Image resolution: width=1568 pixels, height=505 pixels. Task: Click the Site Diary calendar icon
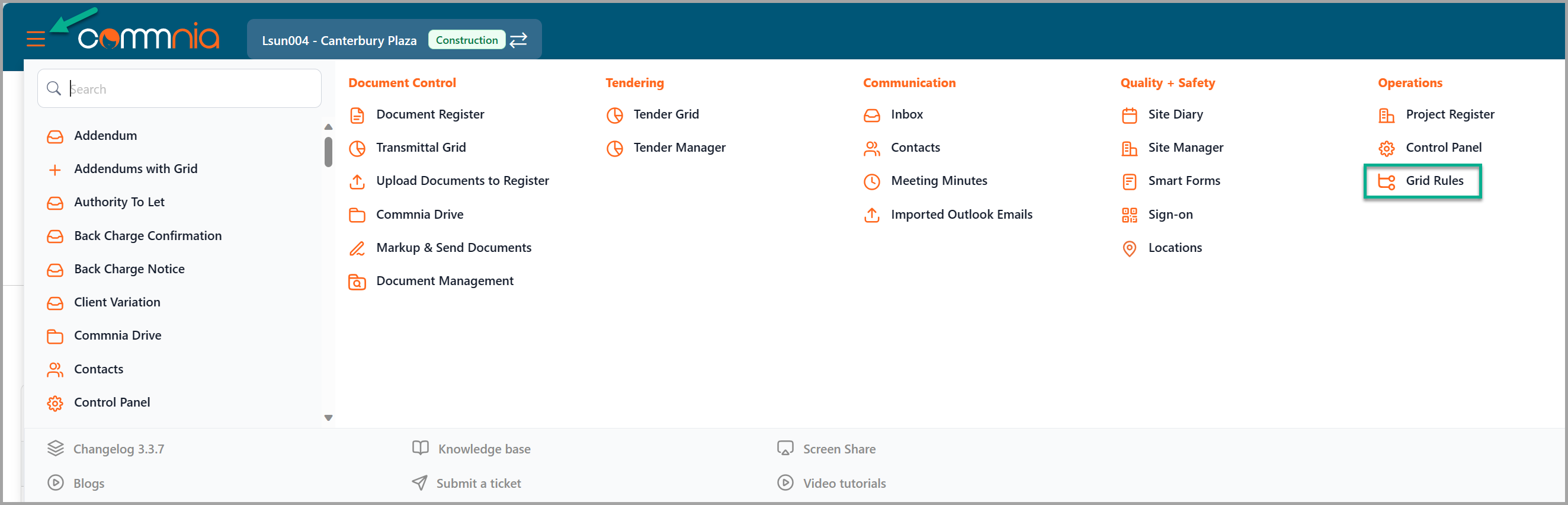pos(1129,115)
